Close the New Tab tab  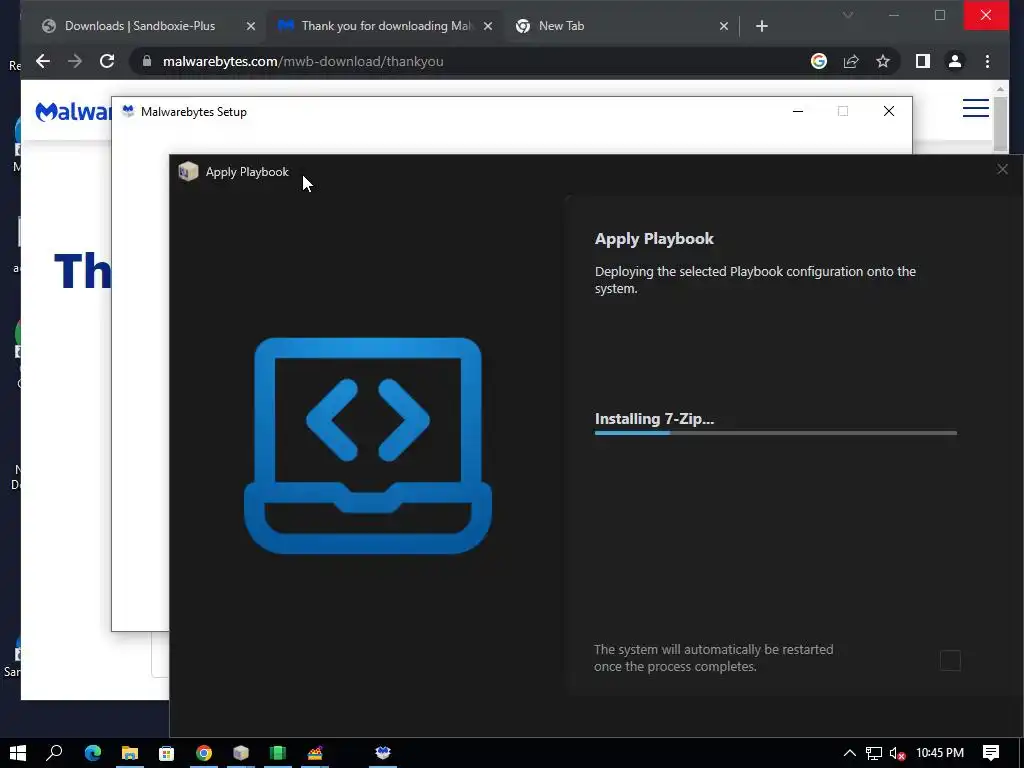(x=724, y=26)
